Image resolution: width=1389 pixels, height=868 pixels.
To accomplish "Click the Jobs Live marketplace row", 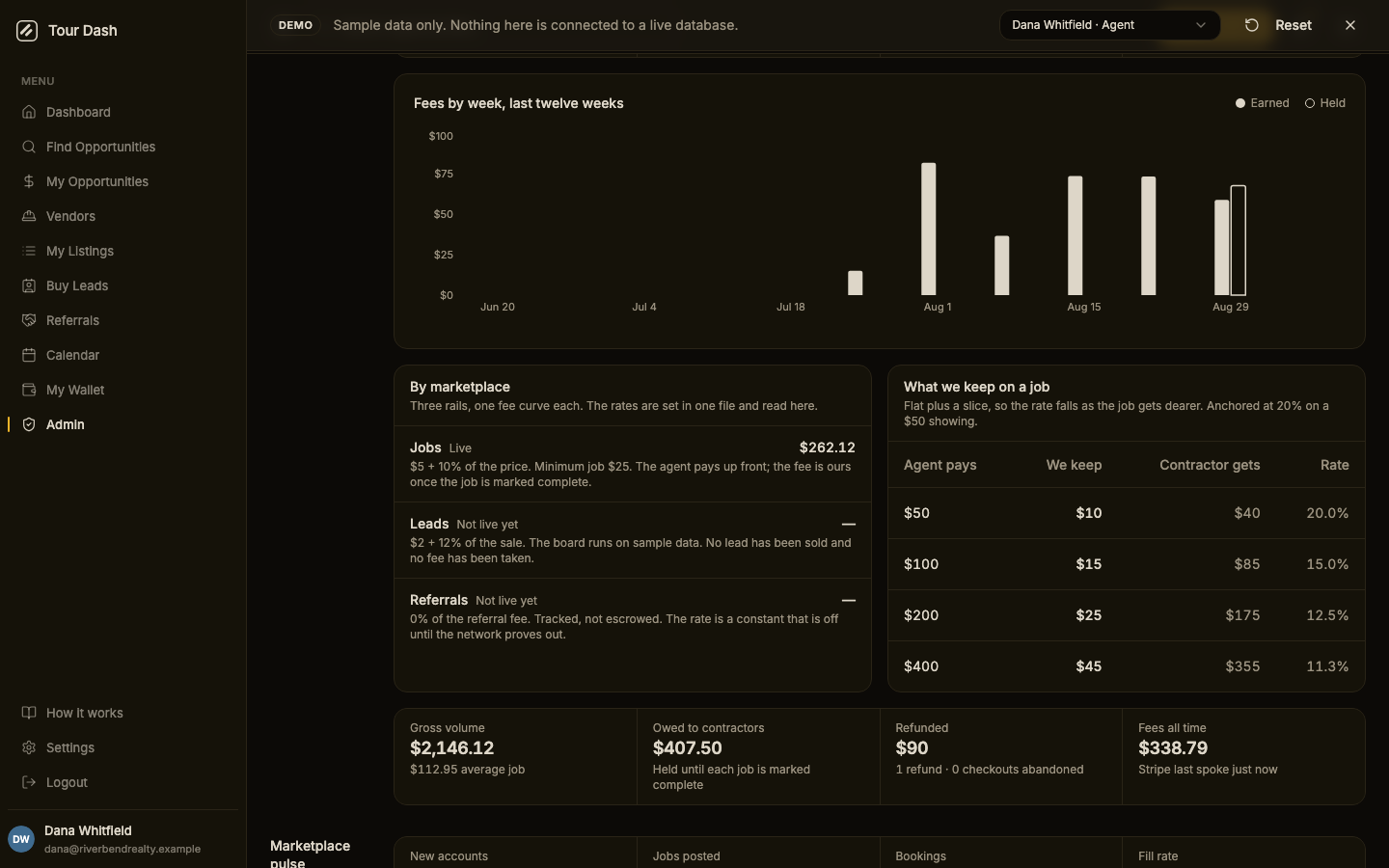I will click(x=633, y=464).
